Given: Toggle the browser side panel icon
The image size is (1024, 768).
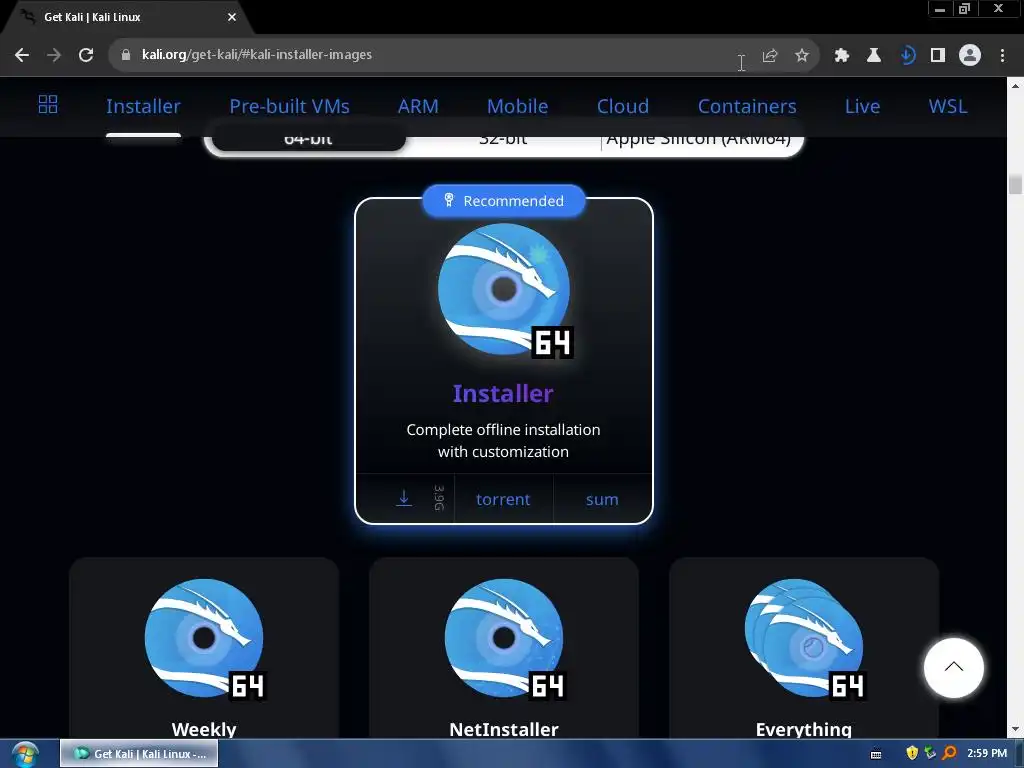Looking at the screenshot, I should click(x=938, y=56).
